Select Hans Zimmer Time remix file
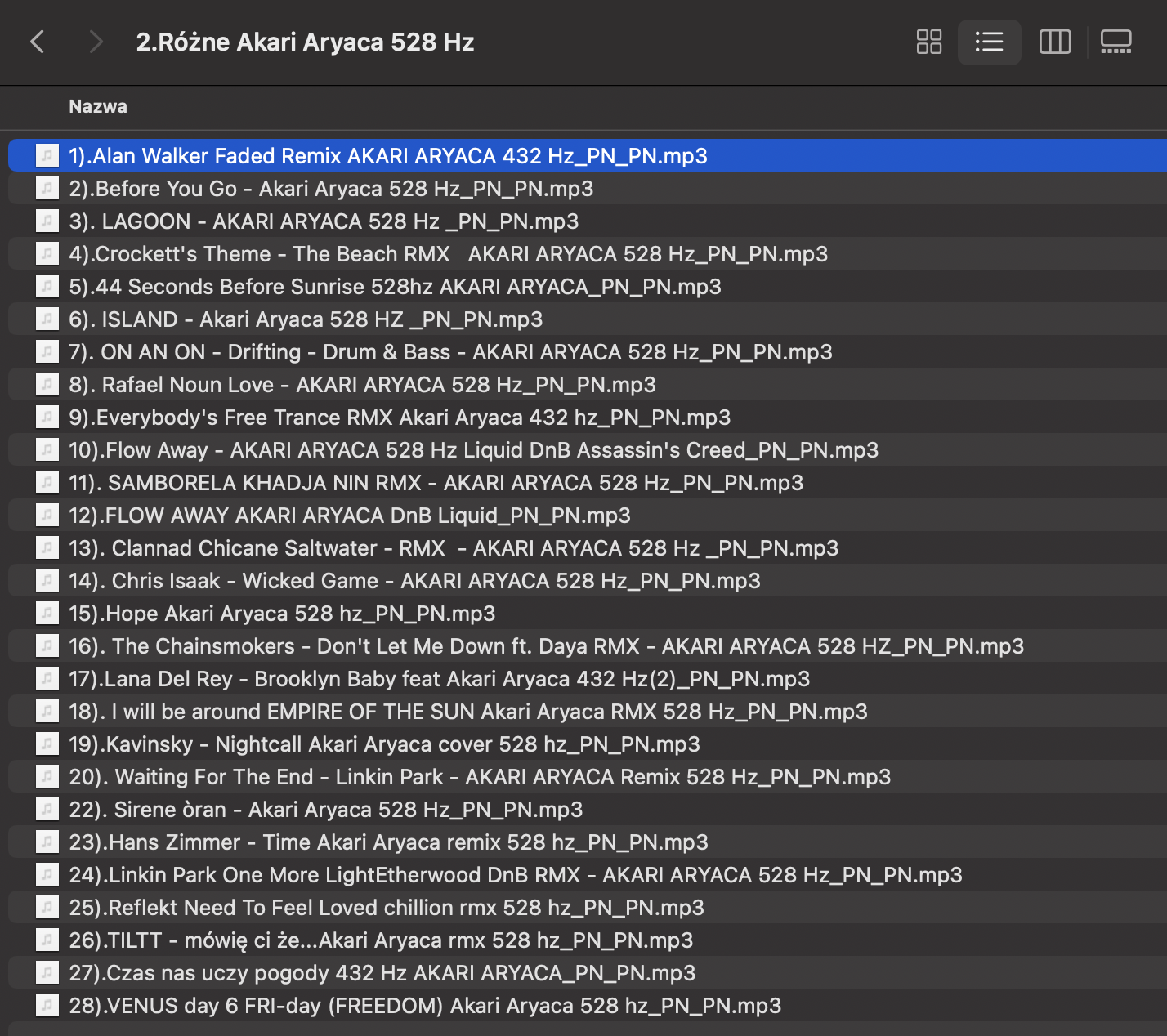1167x1036 pixels. pos(388,842)
